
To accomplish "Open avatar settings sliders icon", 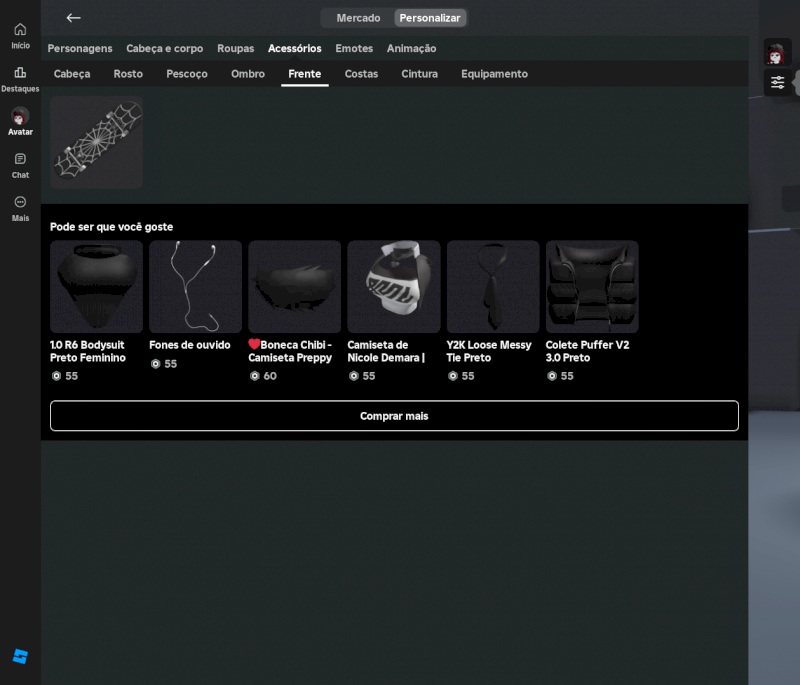I will point(777,83).
